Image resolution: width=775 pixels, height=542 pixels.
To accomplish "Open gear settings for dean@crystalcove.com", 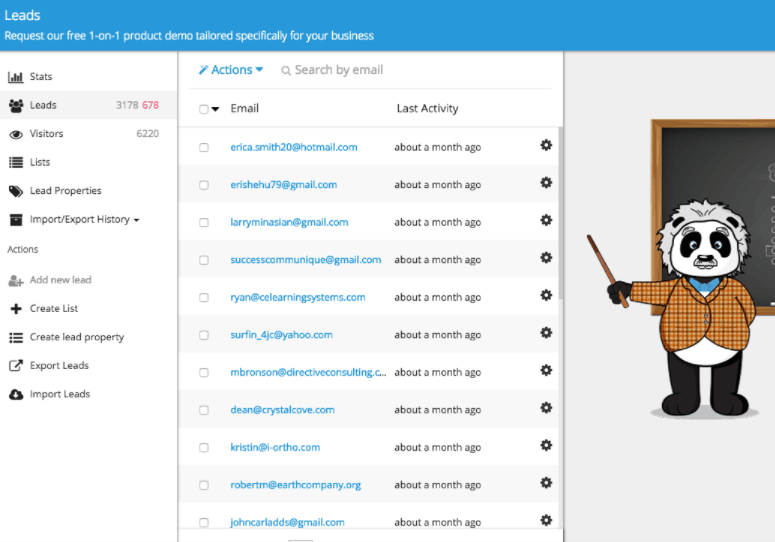I will click(x=546, y=408).
